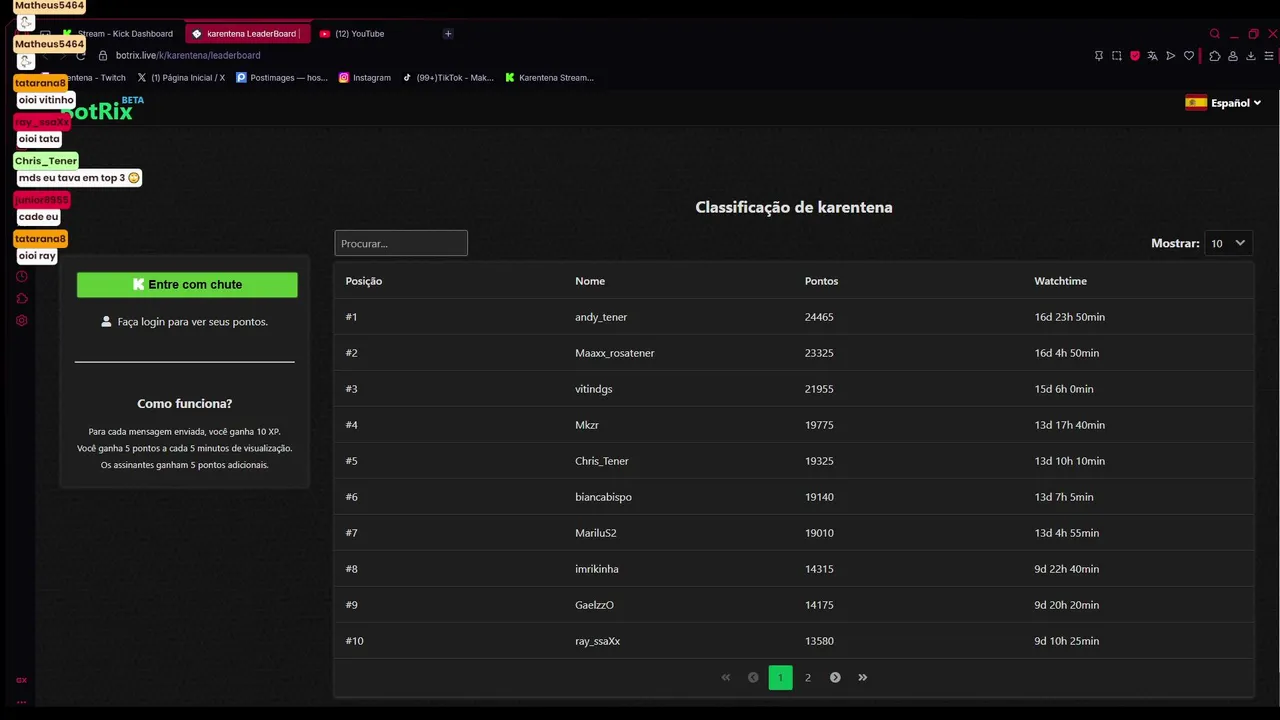Click the 24465 points value

[819, 317]
